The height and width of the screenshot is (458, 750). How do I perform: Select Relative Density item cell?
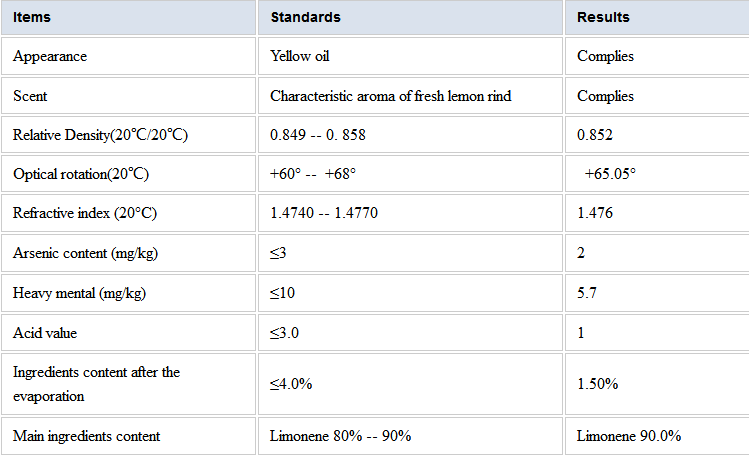point(128,135)
